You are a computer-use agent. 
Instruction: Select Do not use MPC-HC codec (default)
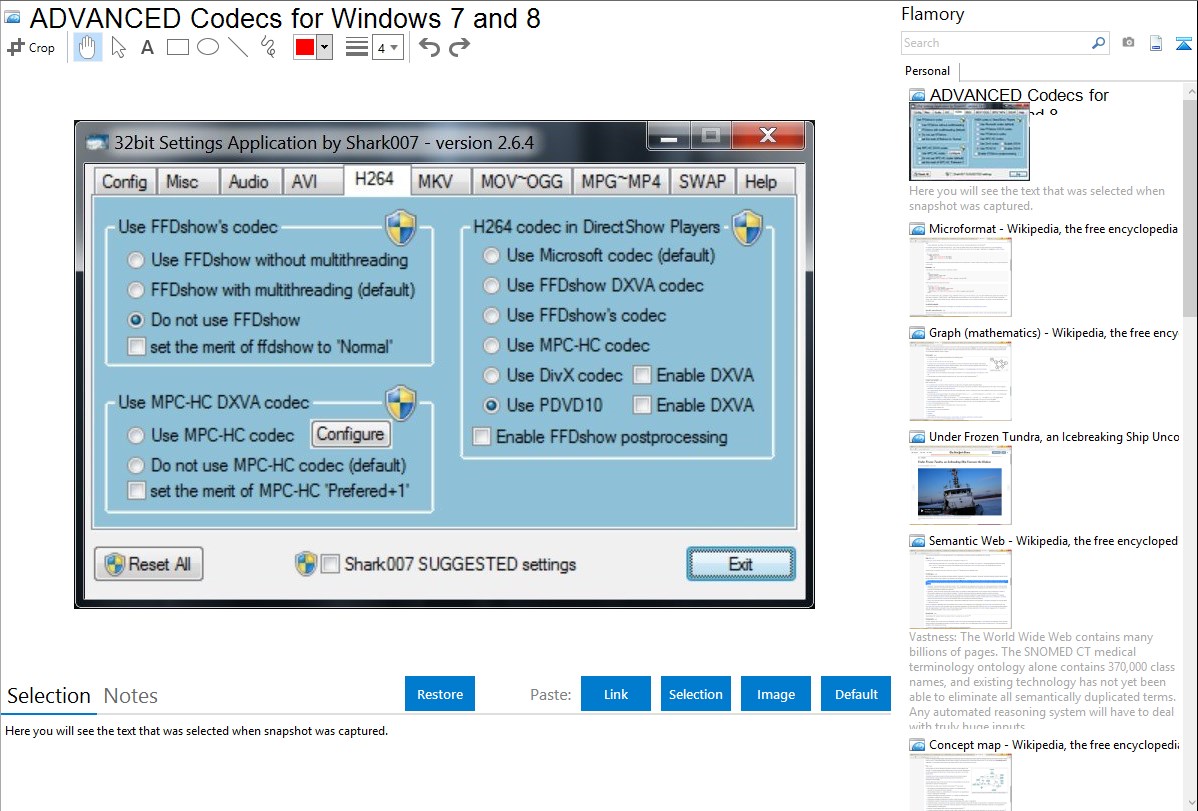(136, 465)
